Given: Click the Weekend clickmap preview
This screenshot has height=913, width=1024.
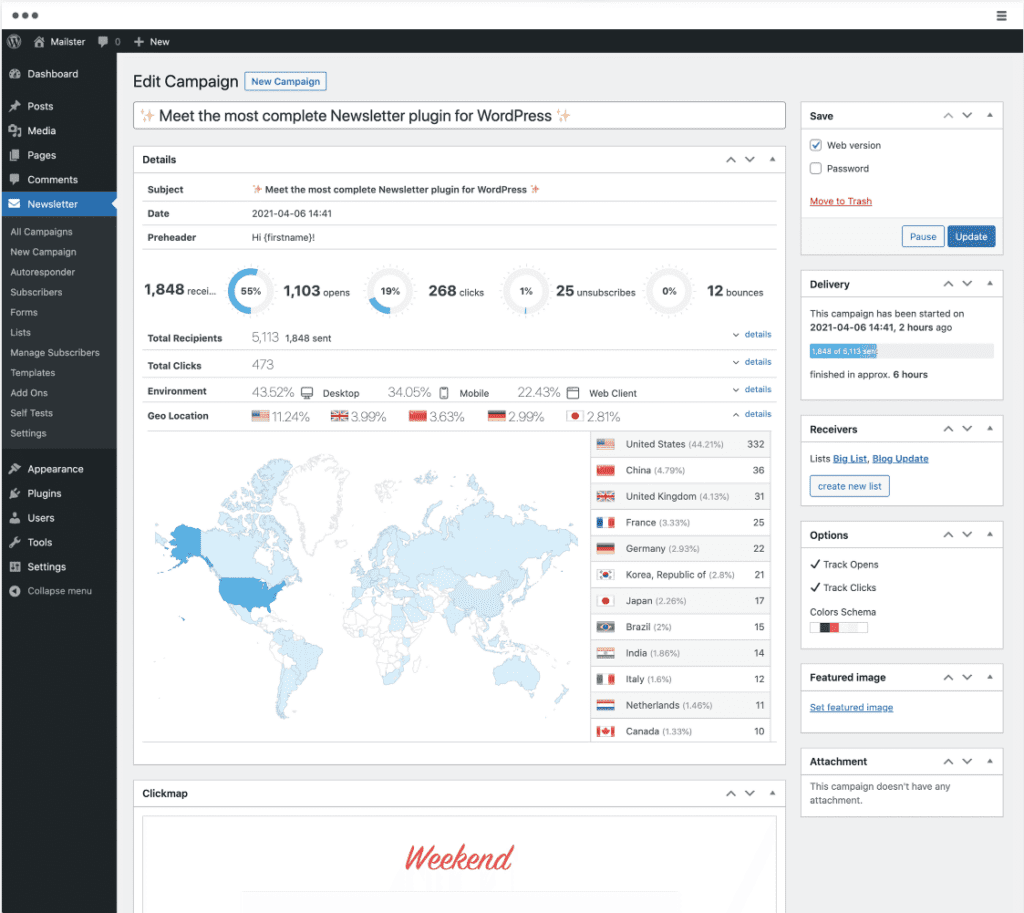Looking at the screenshot, I should tap(459, 857).
